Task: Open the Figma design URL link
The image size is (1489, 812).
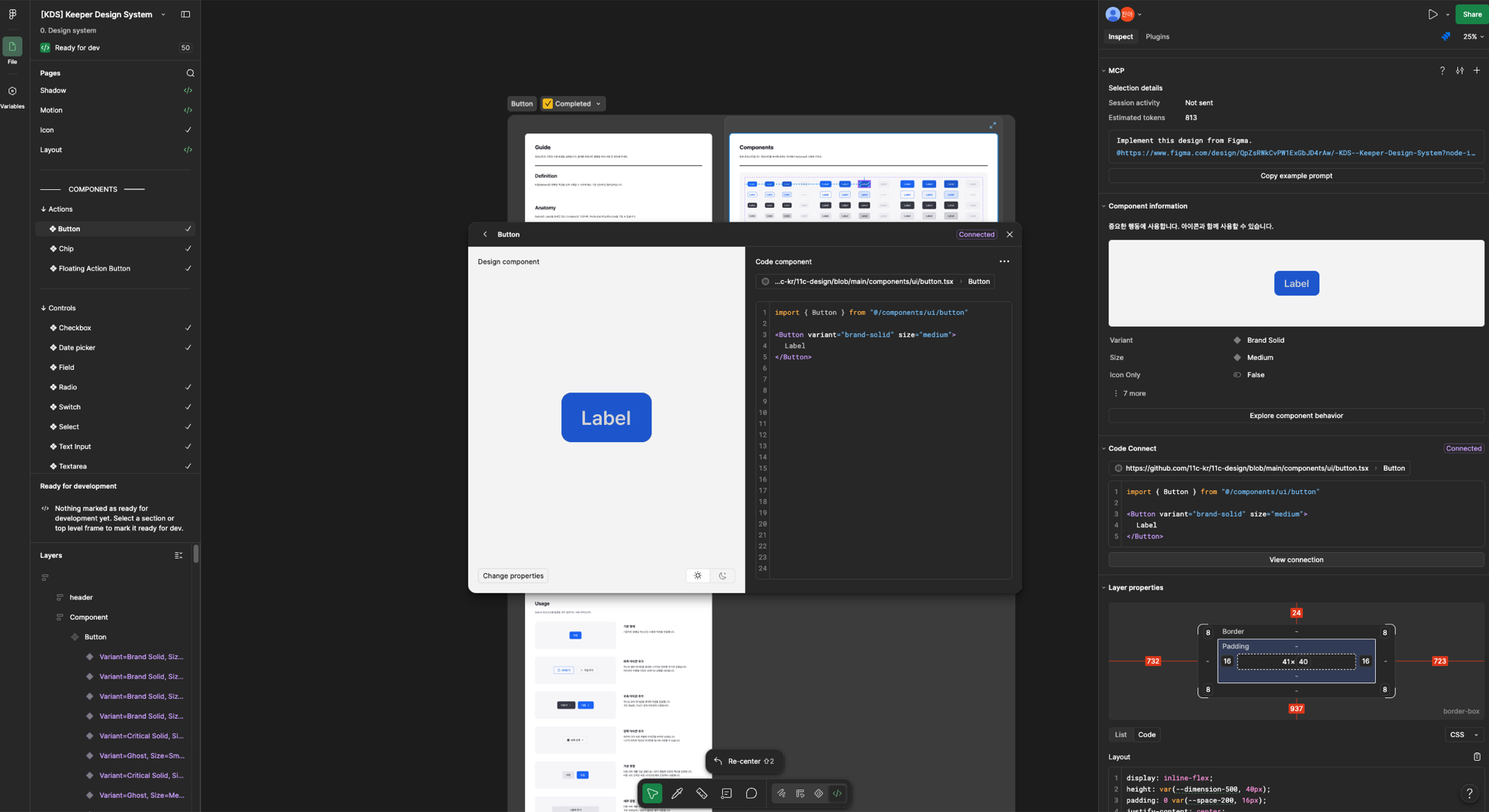Action: pos(1295,153)
